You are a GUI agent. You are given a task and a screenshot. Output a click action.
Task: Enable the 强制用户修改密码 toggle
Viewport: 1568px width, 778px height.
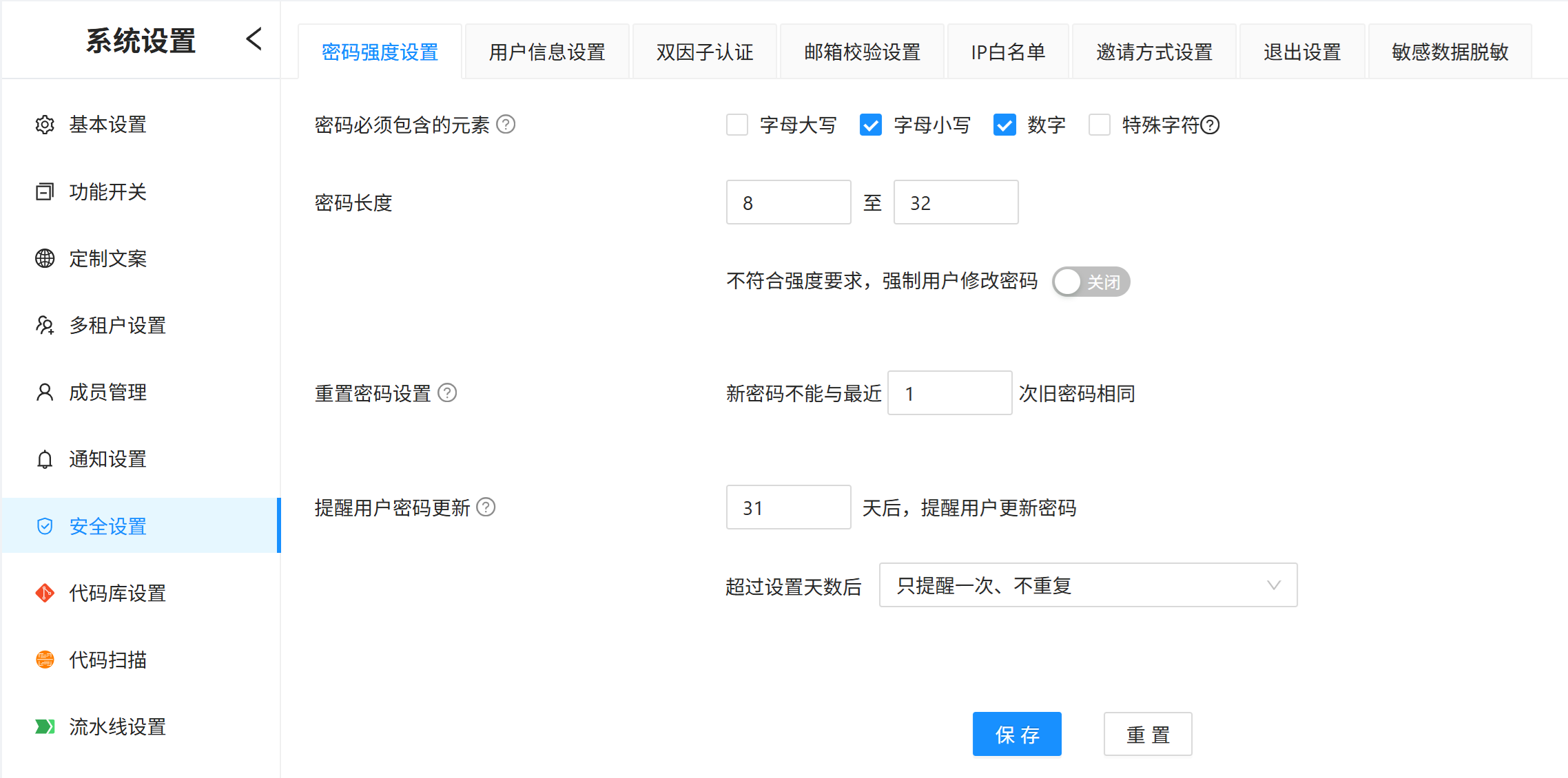tap(1091, 282)
